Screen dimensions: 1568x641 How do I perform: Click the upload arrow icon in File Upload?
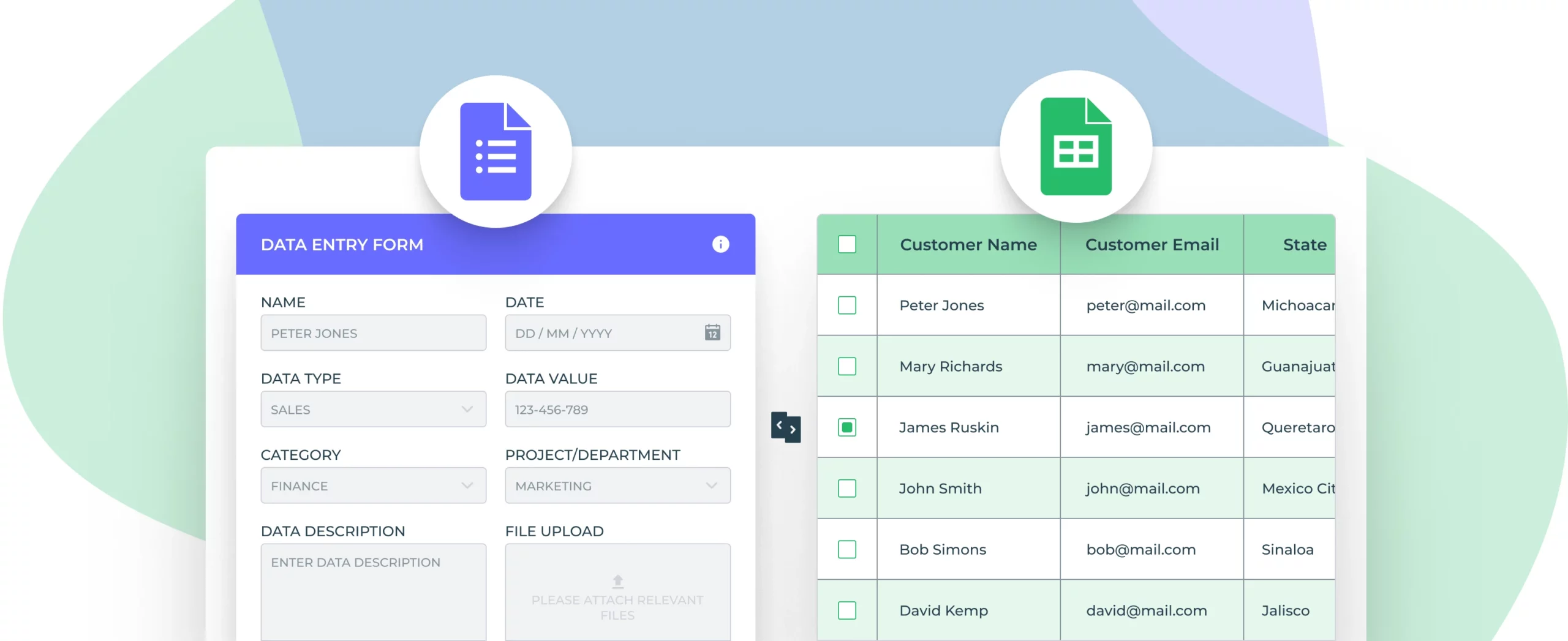point(618,581)
